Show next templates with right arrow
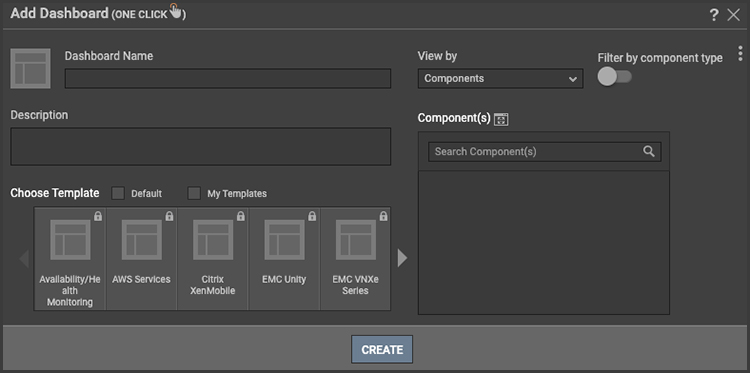The height and width of the screenshot is (373, 750). [402, 258]
